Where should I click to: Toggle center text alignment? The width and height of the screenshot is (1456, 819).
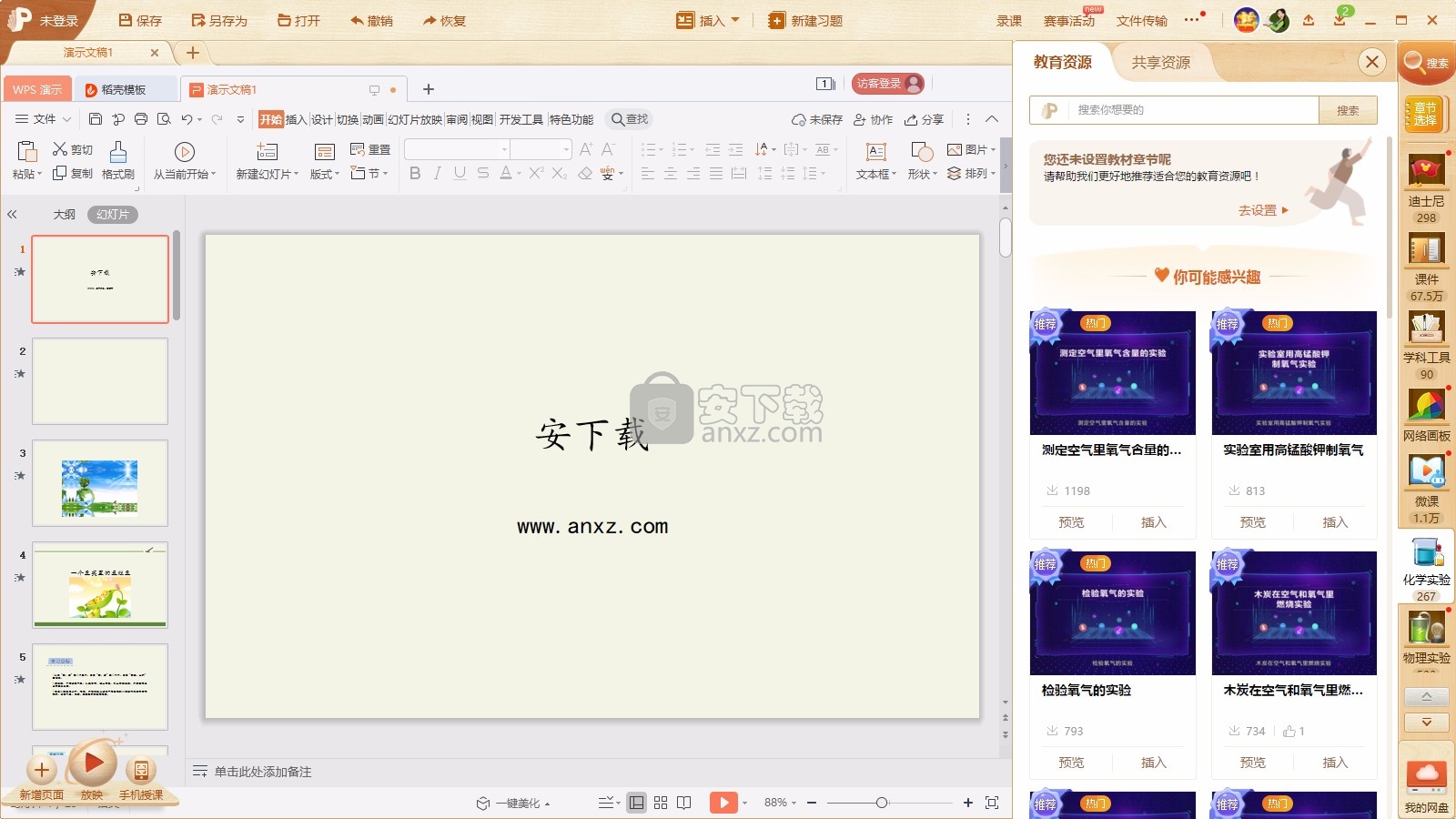tap(671, 173)
